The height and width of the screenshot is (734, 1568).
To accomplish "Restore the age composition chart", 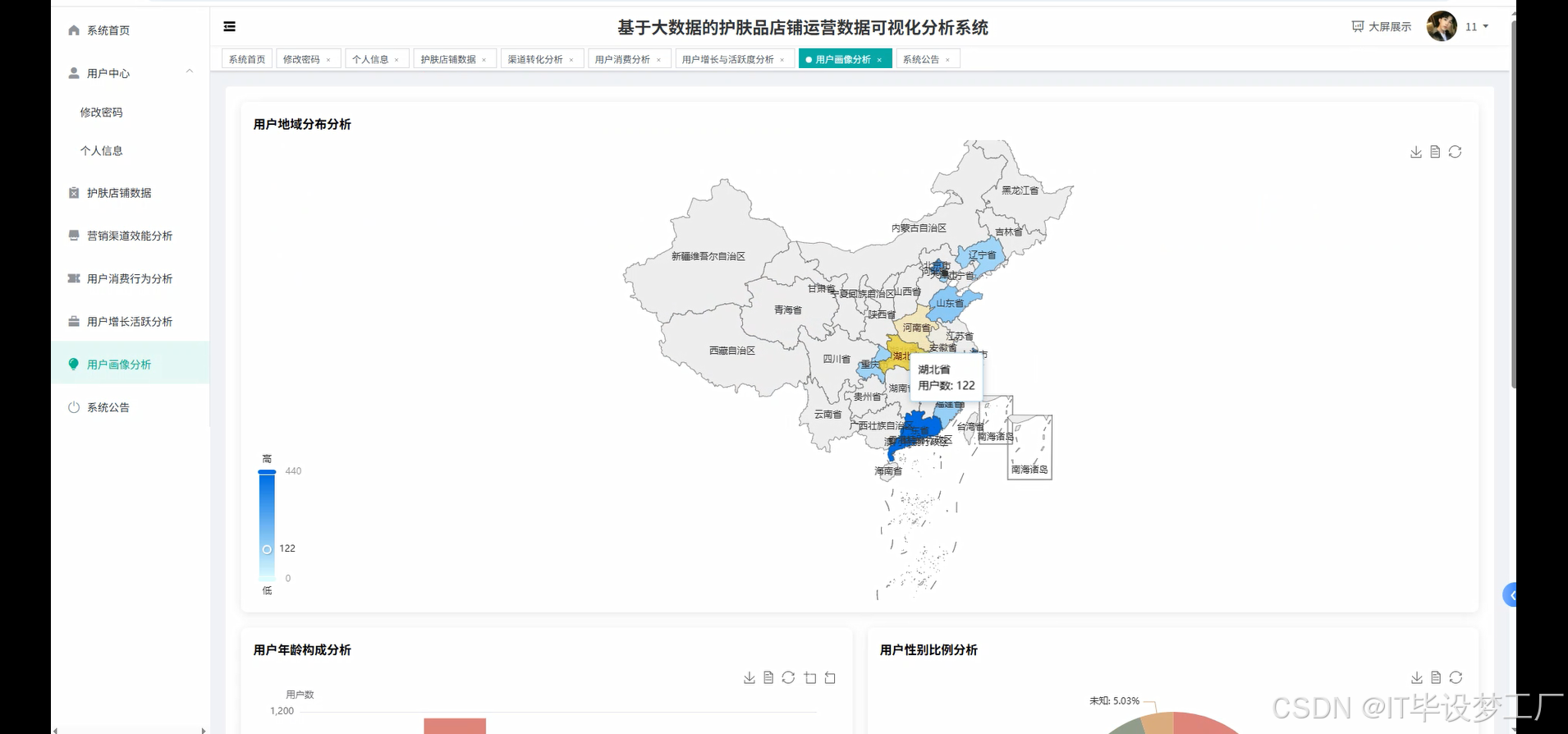I will tap(788, 677).
